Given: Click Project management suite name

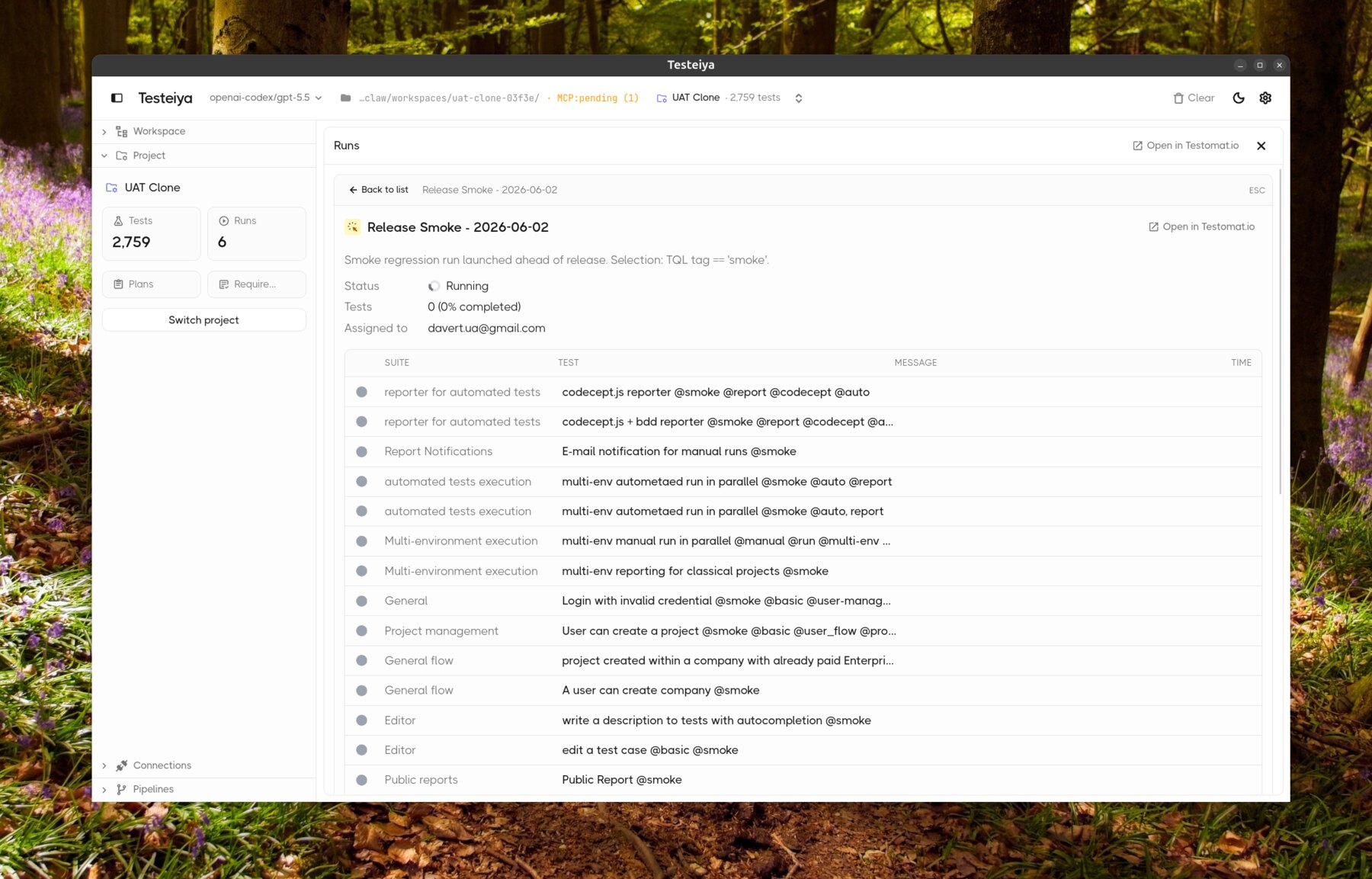Looking at the screenshot, I should [x=441, y=630].
